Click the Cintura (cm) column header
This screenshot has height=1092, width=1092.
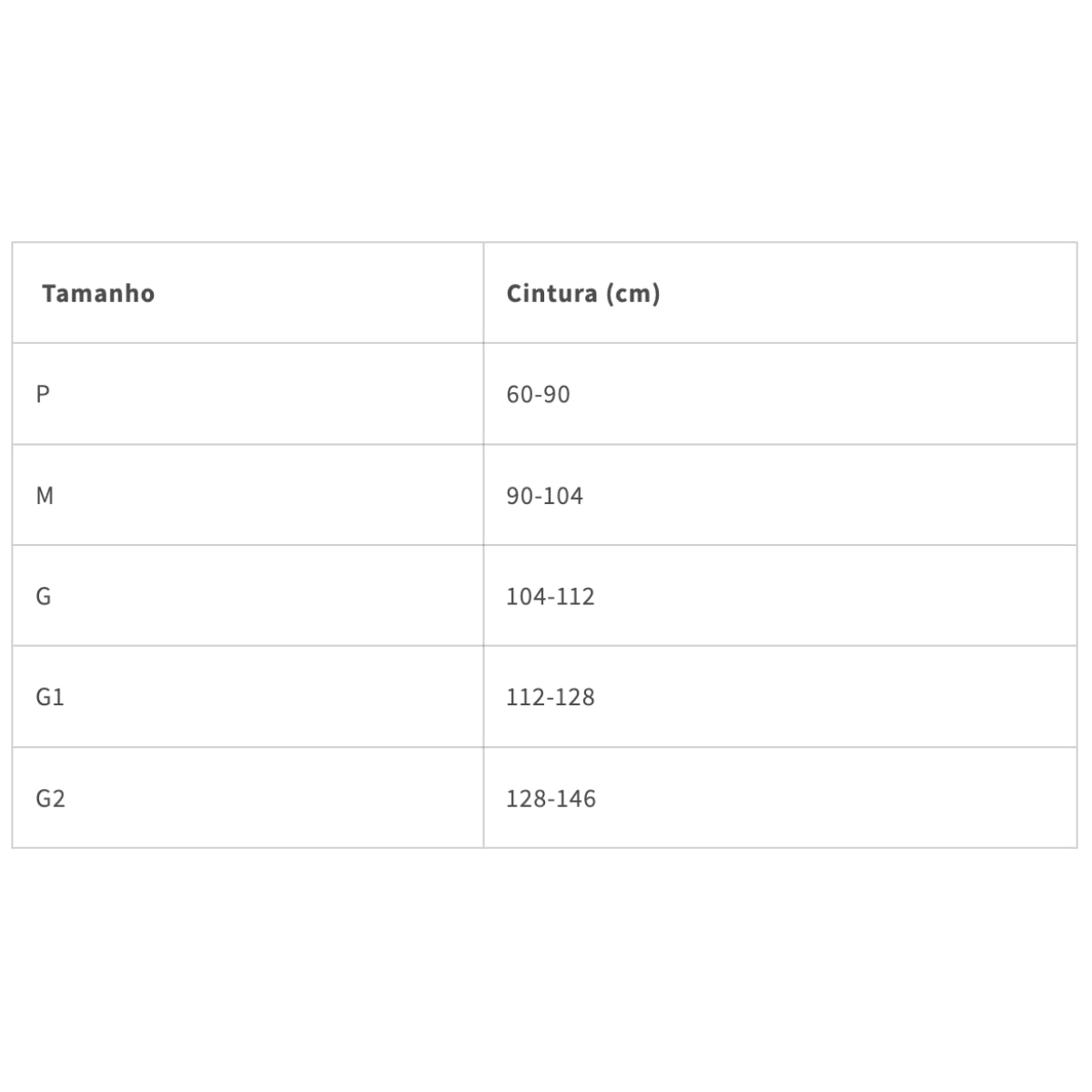pyautogui.click(x=780, y=293)
